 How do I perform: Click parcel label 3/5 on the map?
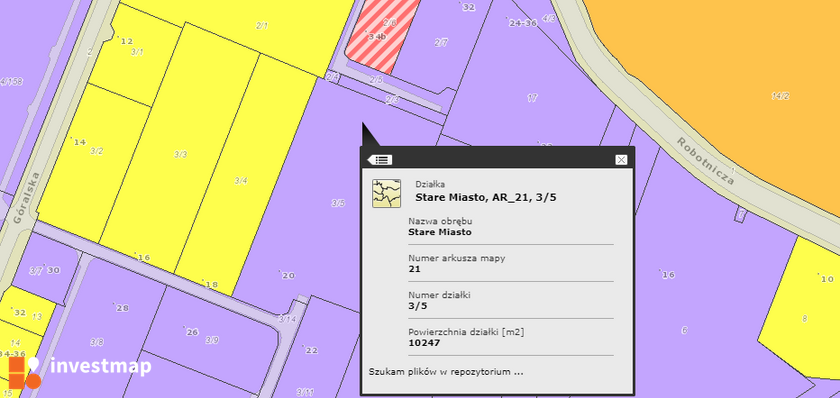click(338, 203)
